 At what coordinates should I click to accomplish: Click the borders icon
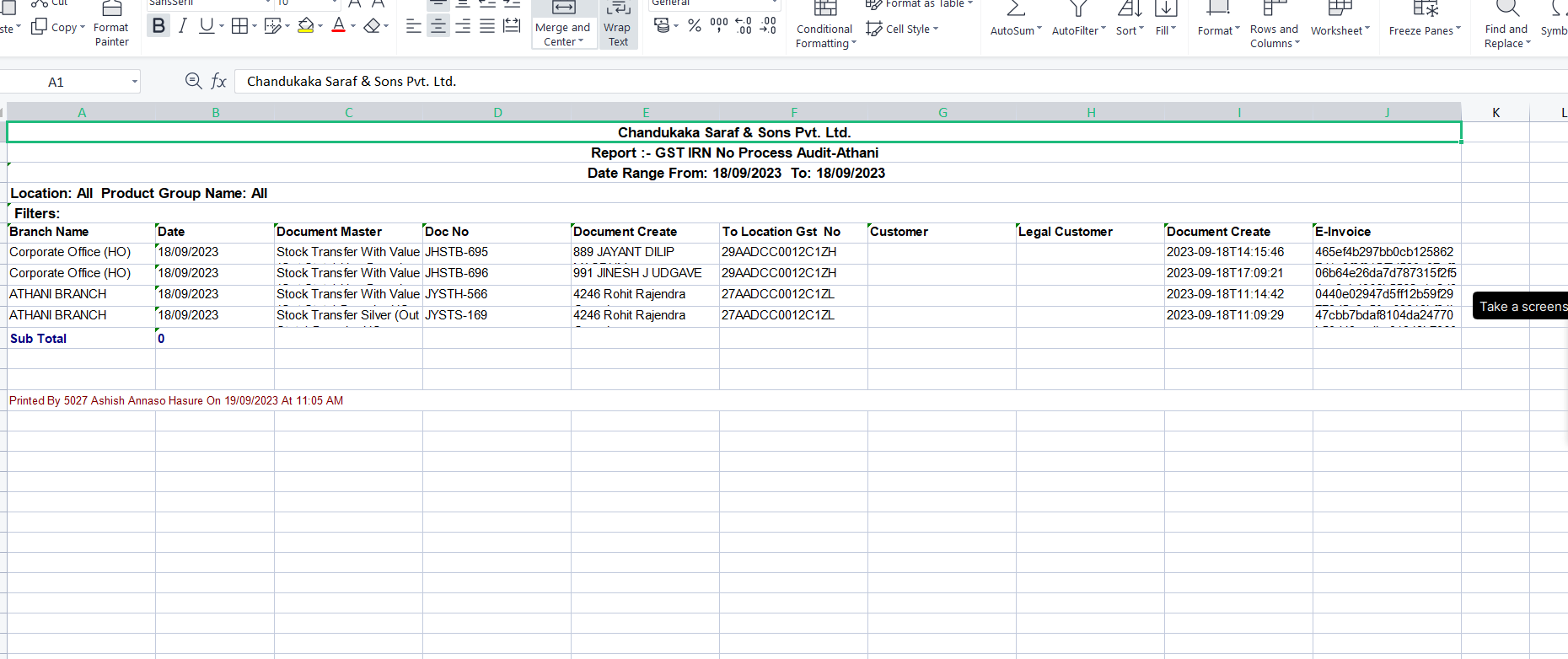coord(239,26)
